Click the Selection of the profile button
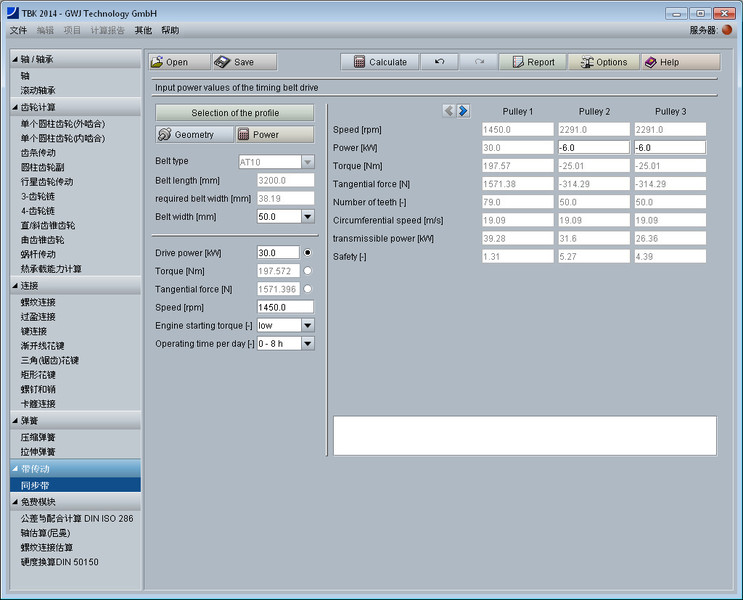This screenshot has height=600, width=743. [x=235, y=113]
